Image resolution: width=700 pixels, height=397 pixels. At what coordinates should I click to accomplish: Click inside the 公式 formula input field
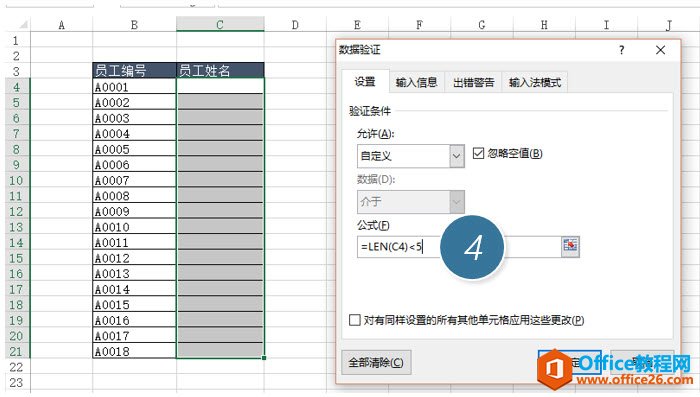click(x=459, y=247)
